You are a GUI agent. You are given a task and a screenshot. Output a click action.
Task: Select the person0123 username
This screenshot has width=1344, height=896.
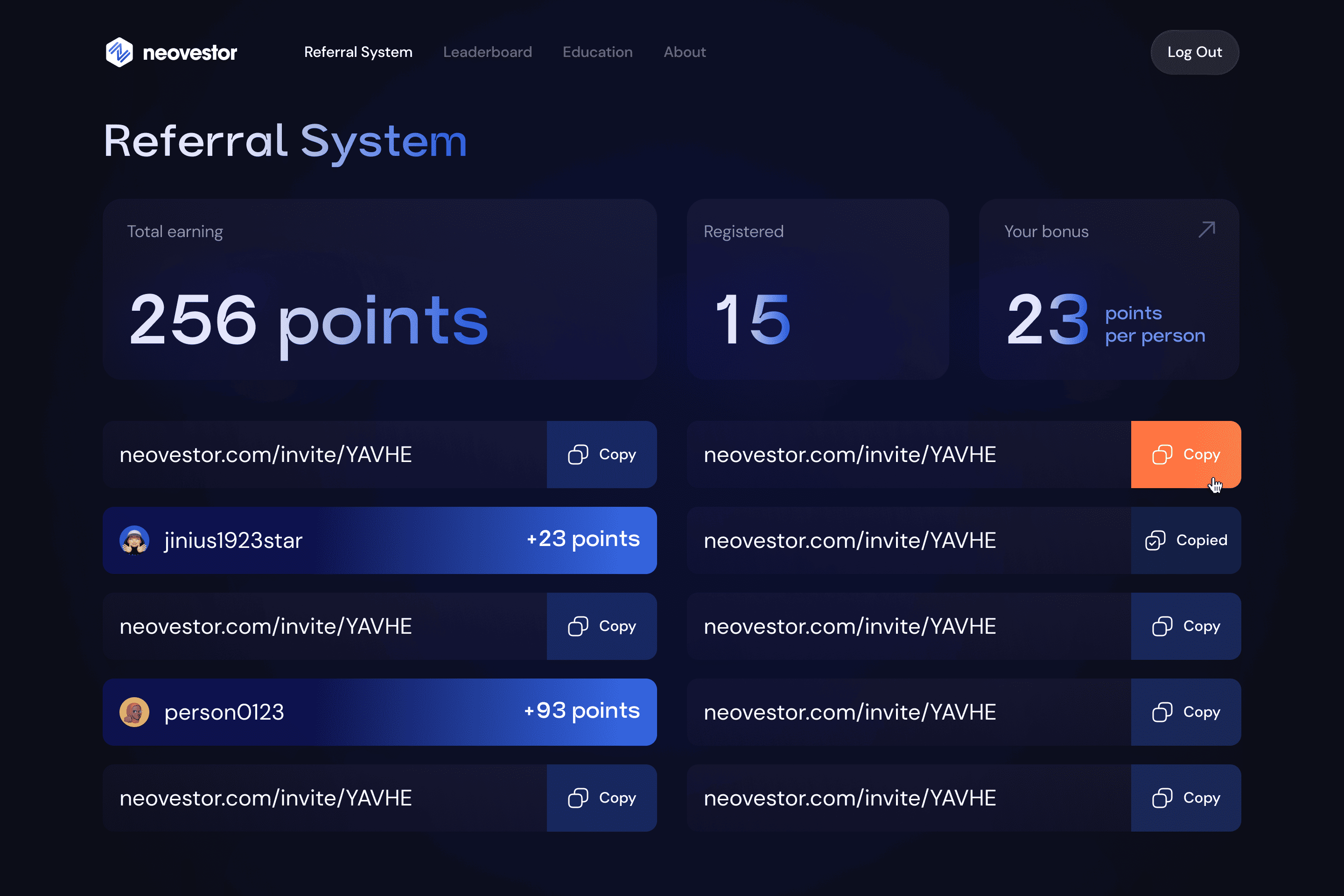pos(224,712)
